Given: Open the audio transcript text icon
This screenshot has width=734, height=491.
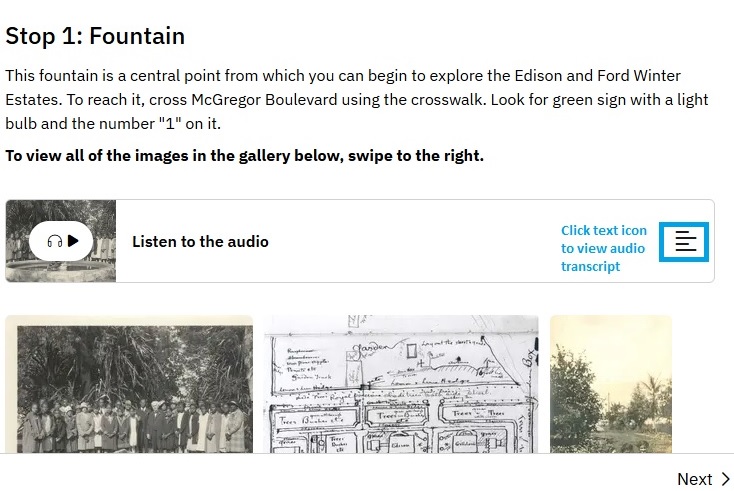Looking at the screenshot, I should point(685,241).
